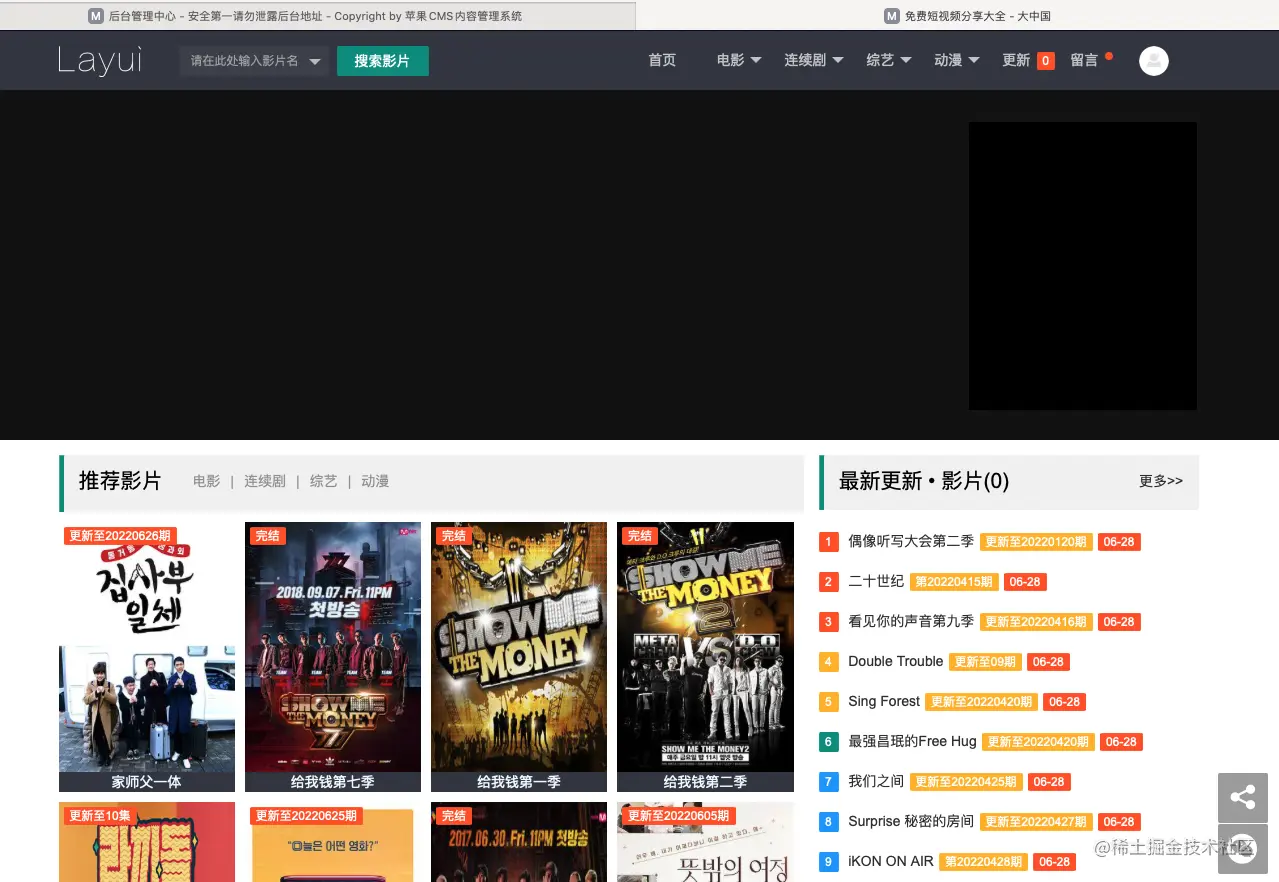The image size is (1279, 882).
Task: Click the Layui logo
Action: coord(100,61)
